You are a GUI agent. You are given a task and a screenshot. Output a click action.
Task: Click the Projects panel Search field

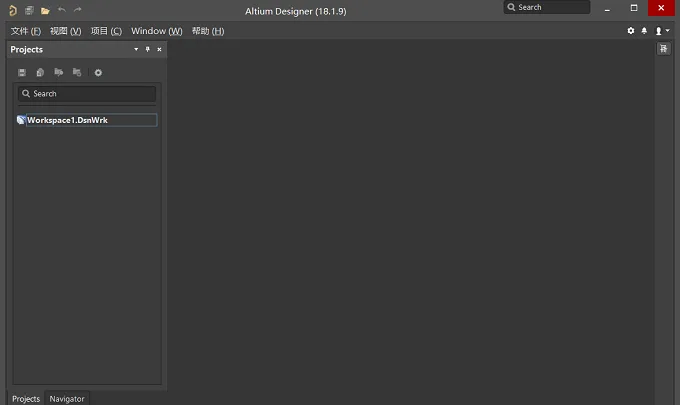87,94
